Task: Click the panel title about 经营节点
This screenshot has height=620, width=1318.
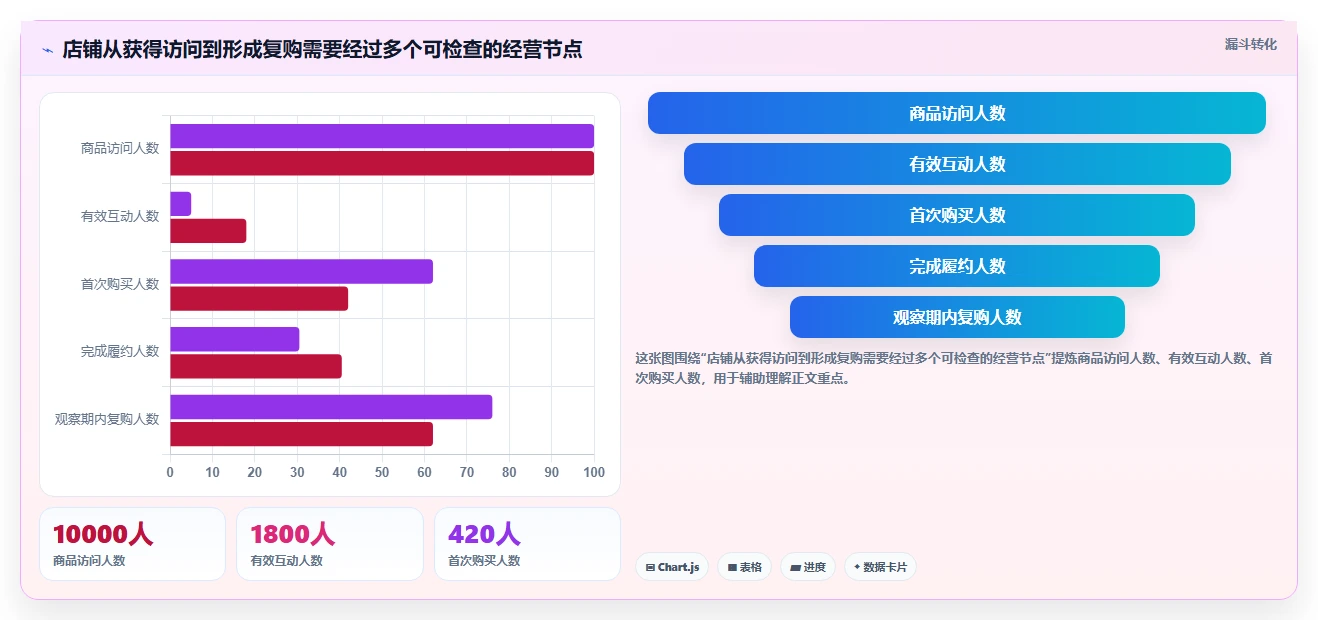Action: tap(322, 49)
